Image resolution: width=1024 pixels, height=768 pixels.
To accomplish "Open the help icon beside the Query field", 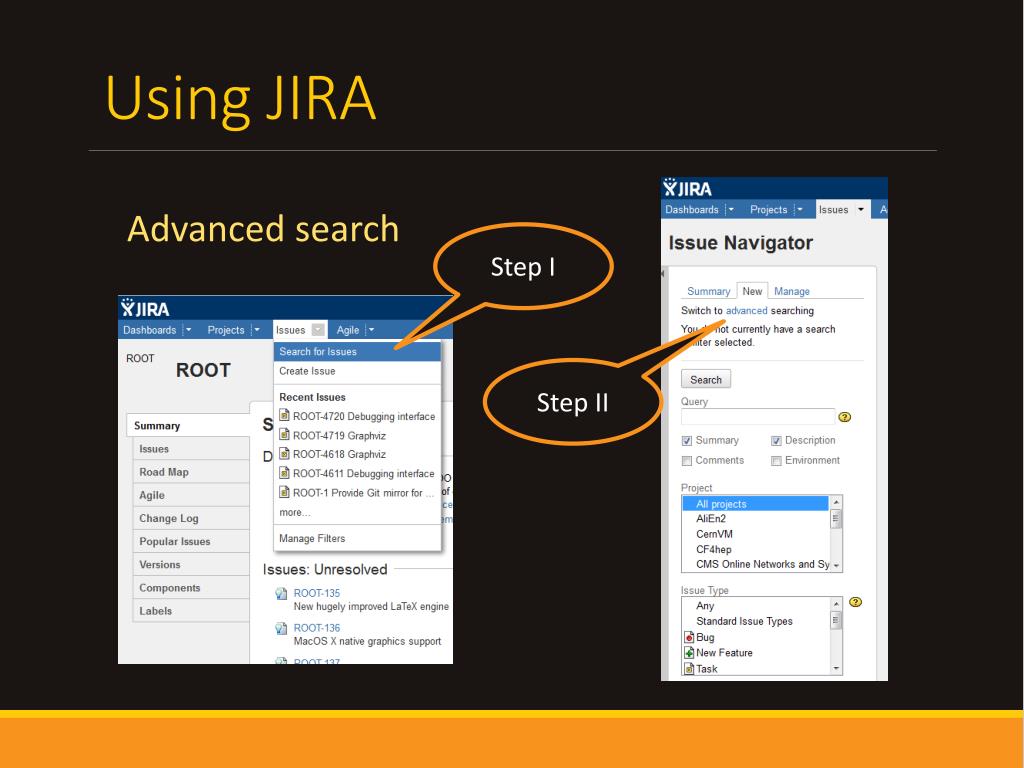I will click(844, 417).
